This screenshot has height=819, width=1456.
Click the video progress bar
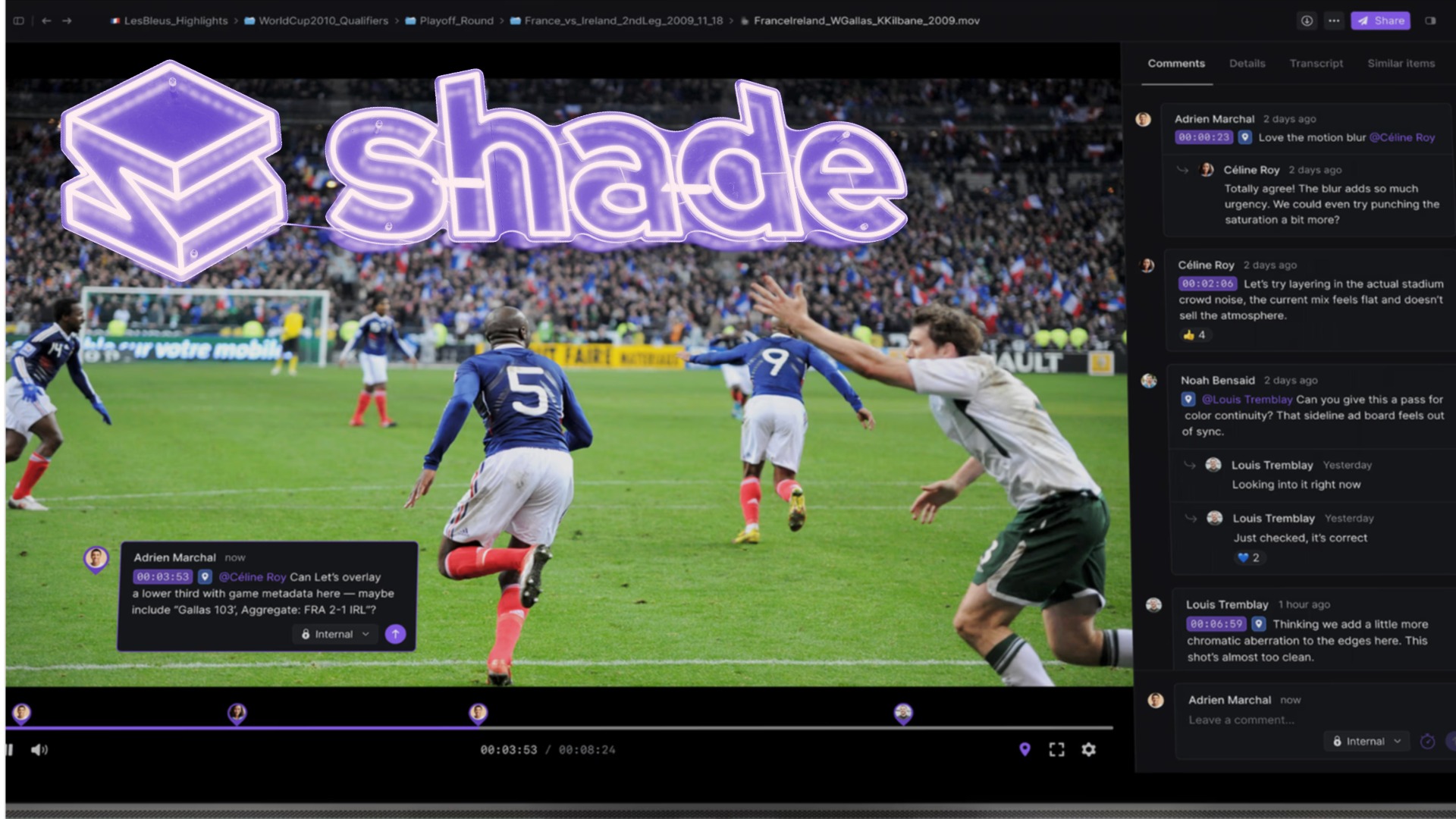pos(682,728)
